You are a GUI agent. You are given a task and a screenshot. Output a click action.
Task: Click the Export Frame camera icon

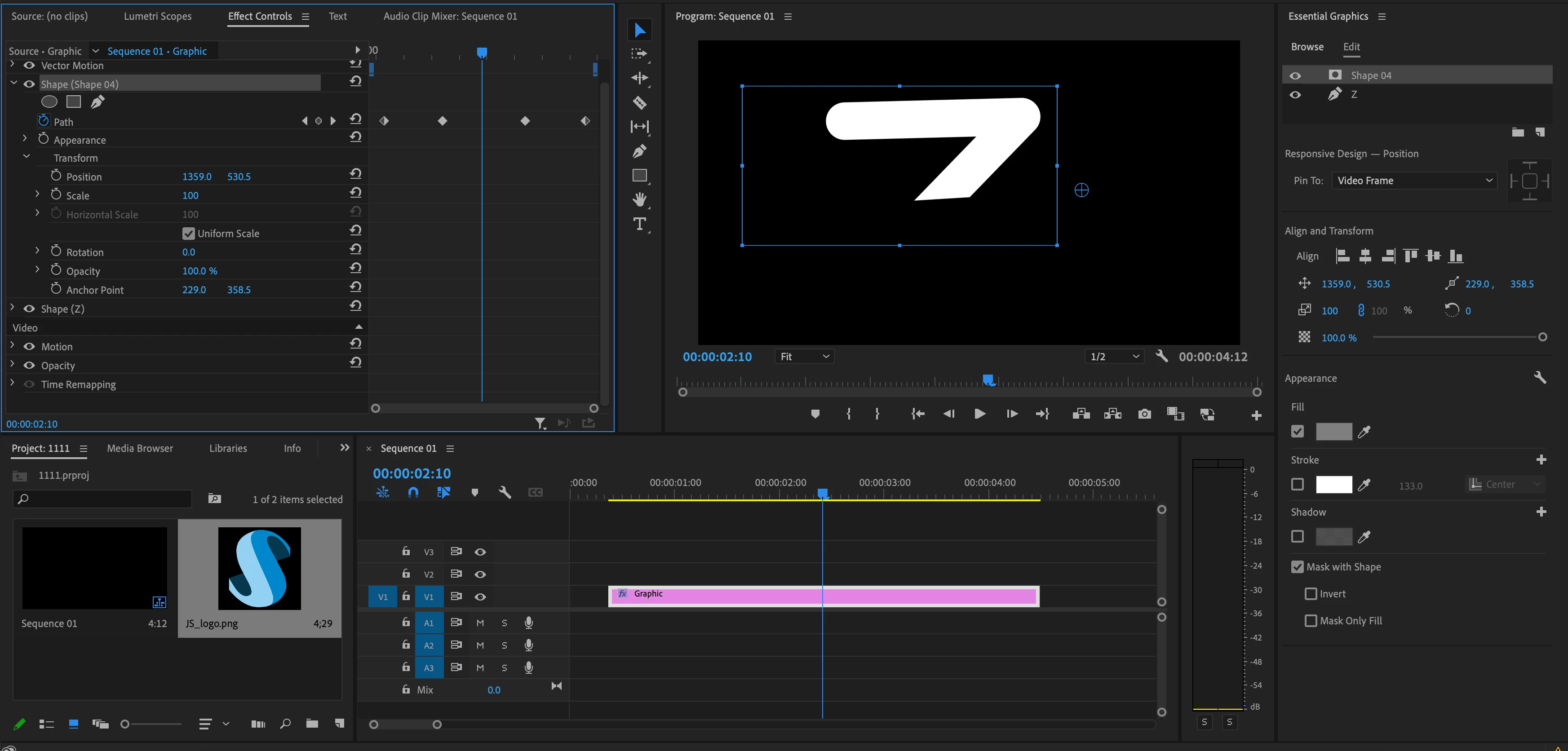(x=1144, y=414)
